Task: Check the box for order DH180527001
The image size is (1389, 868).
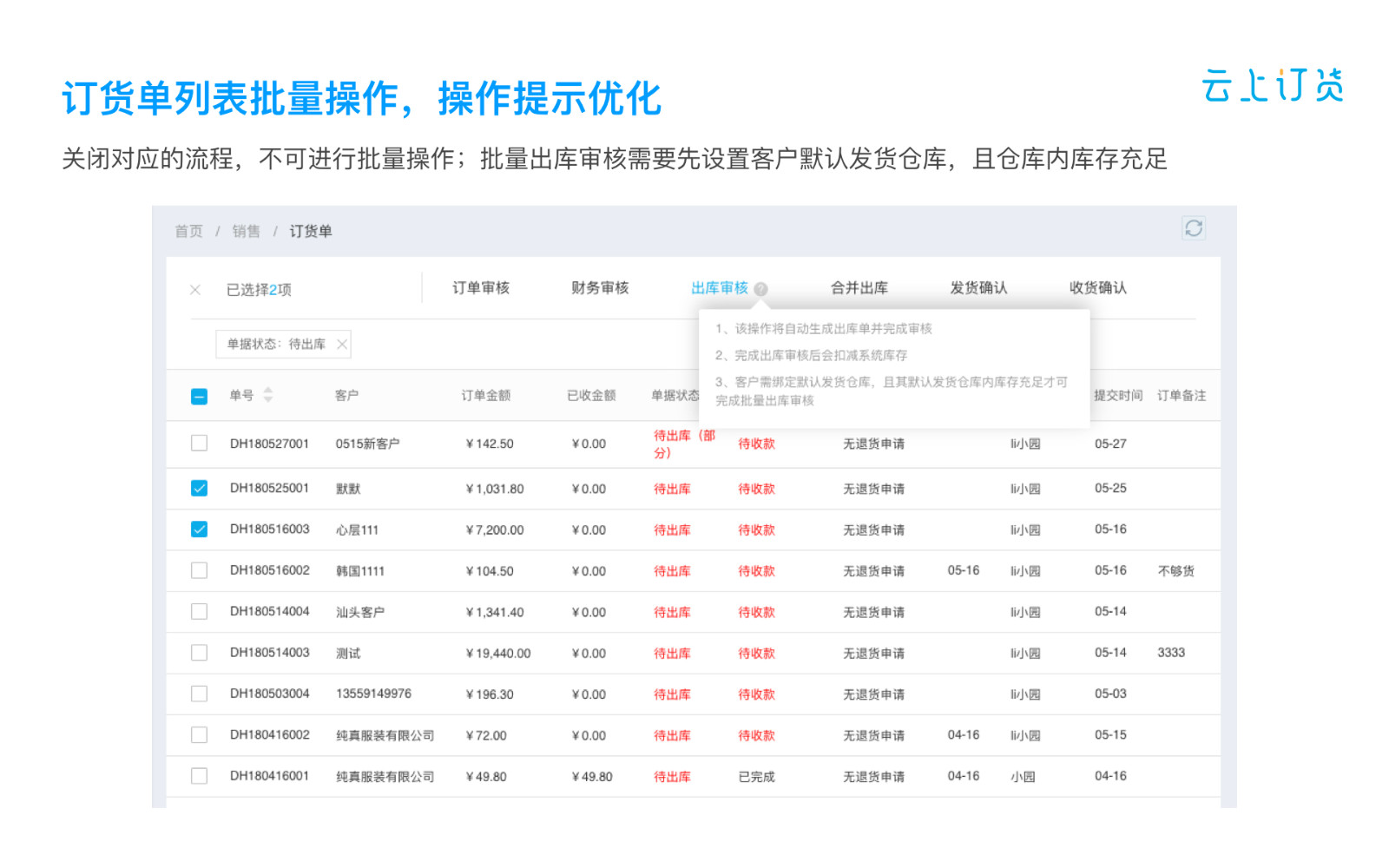Action: (x=200, y=444)
